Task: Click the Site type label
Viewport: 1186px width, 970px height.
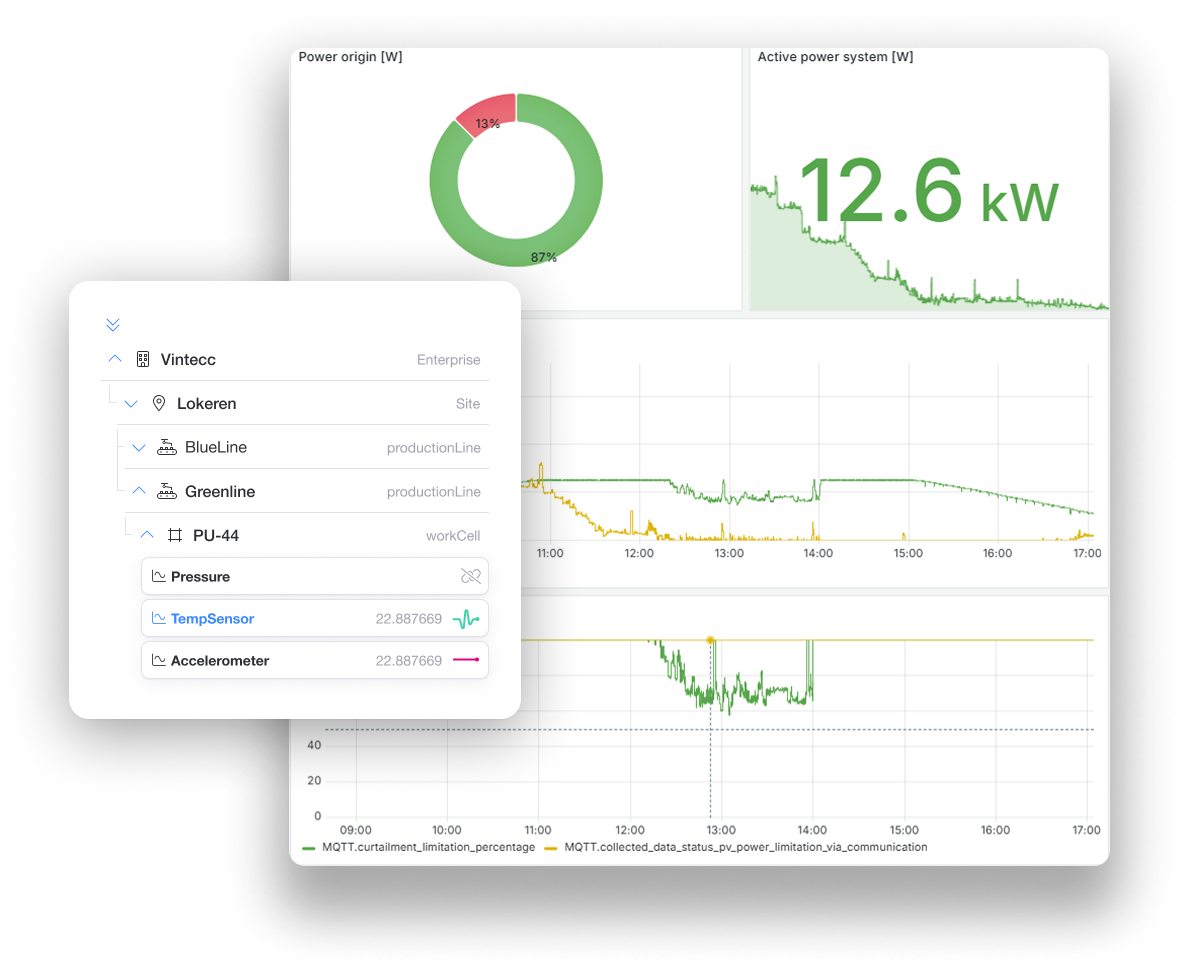Action: [467, 403]
